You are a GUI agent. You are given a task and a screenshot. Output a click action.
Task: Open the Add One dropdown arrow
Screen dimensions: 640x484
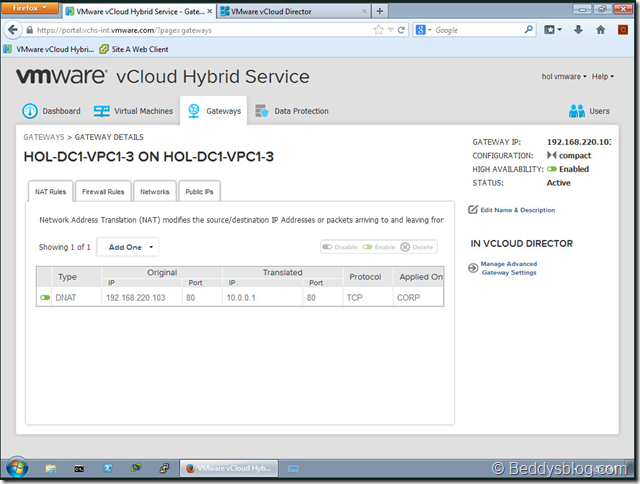click(151, 247)
